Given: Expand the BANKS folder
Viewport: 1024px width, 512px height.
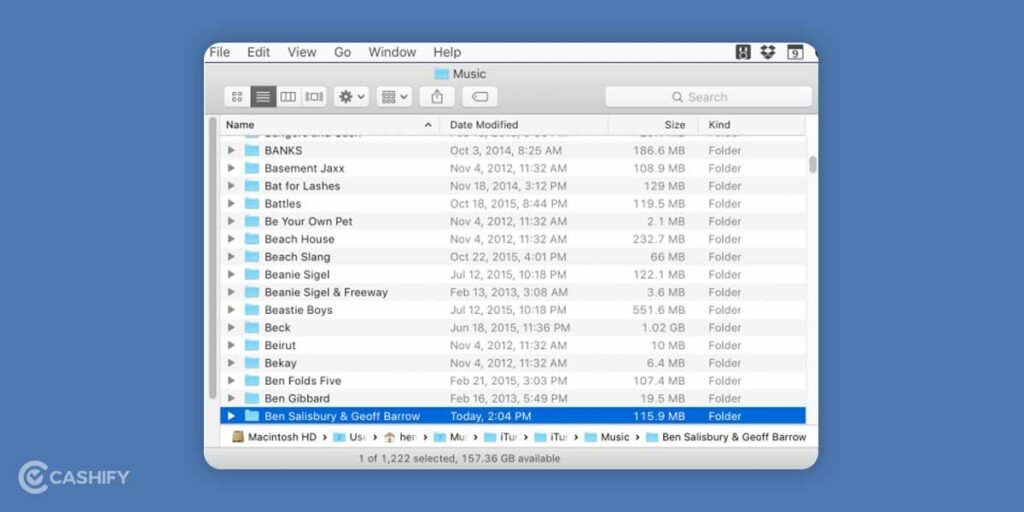Looking at the screenshot, I should point(231,150).
